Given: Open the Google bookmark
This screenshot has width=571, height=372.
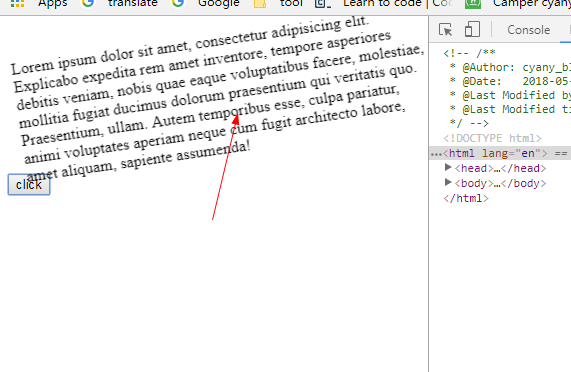Looking at the screenshot, I should pyautogui.click(x=206, y=4).
